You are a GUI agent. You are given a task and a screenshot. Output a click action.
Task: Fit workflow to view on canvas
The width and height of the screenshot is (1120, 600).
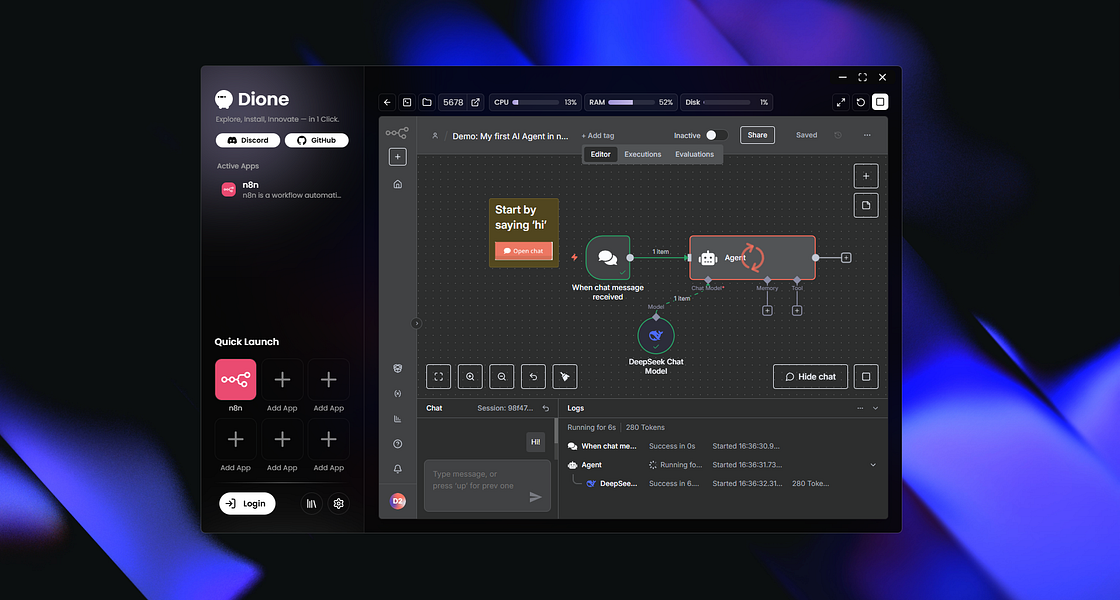(x=439, y=376)
